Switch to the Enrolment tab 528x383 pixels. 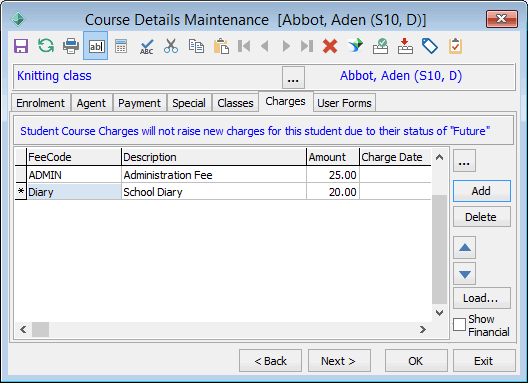(40, 103)
